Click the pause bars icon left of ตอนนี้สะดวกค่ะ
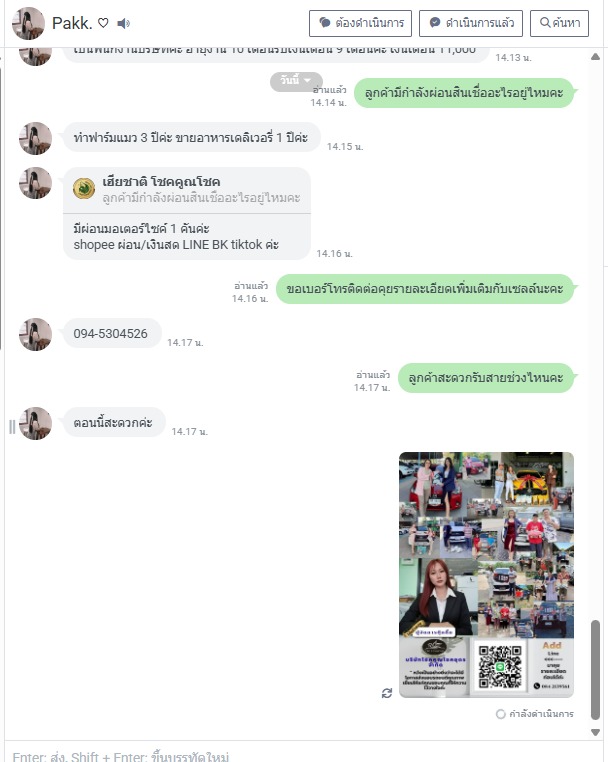The image size is (608, 762). click(12, 427)
